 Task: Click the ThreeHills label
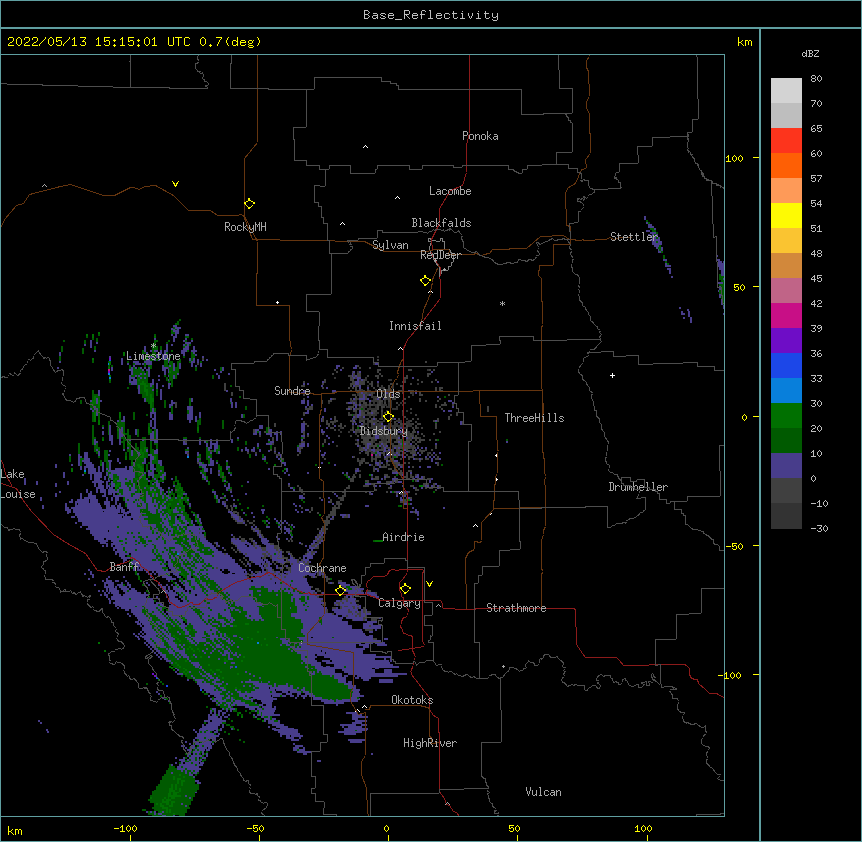pos(534,418)
